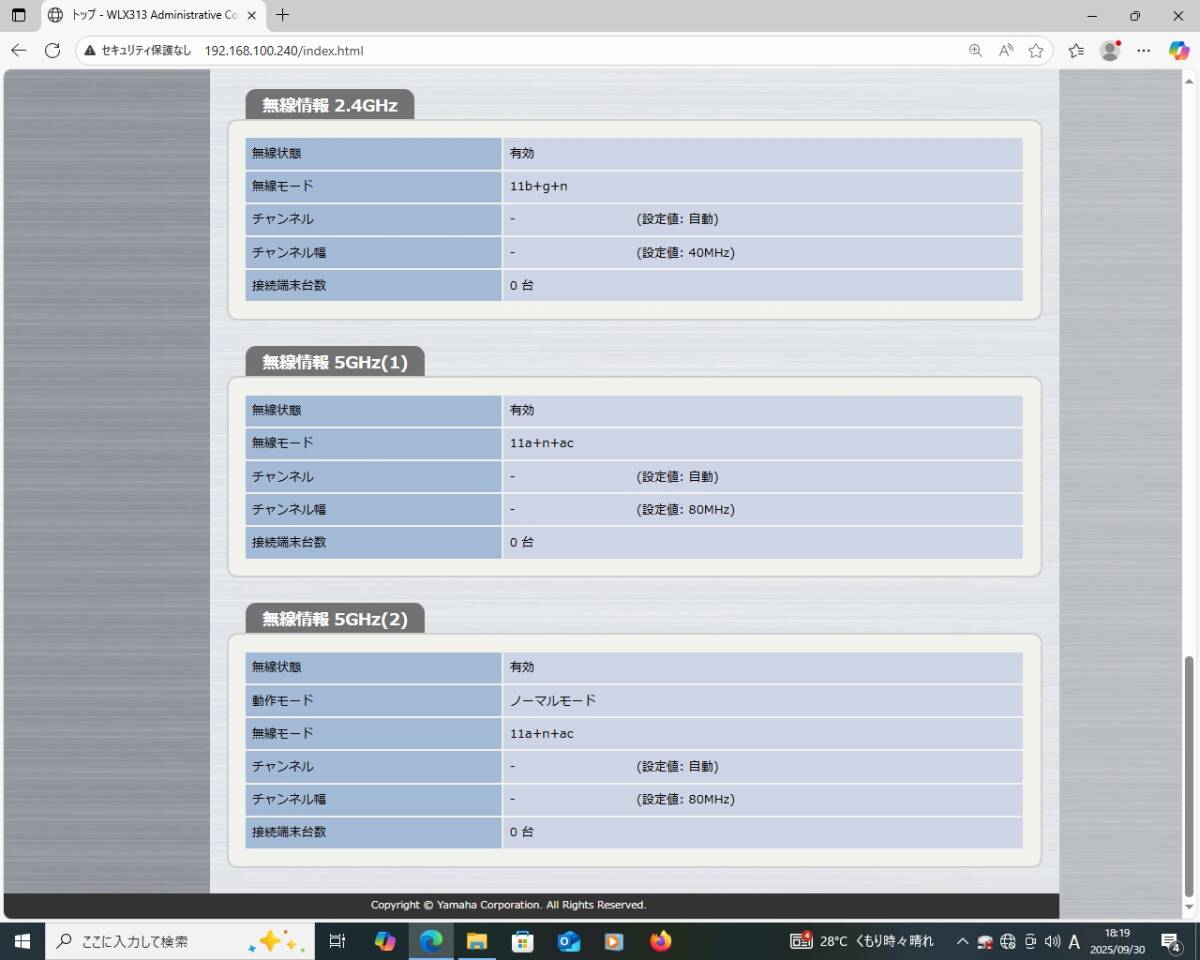Open Microsoft Store from the taskbar
The height and width of the screenshot is (960, 1200).
pos(523,941)
